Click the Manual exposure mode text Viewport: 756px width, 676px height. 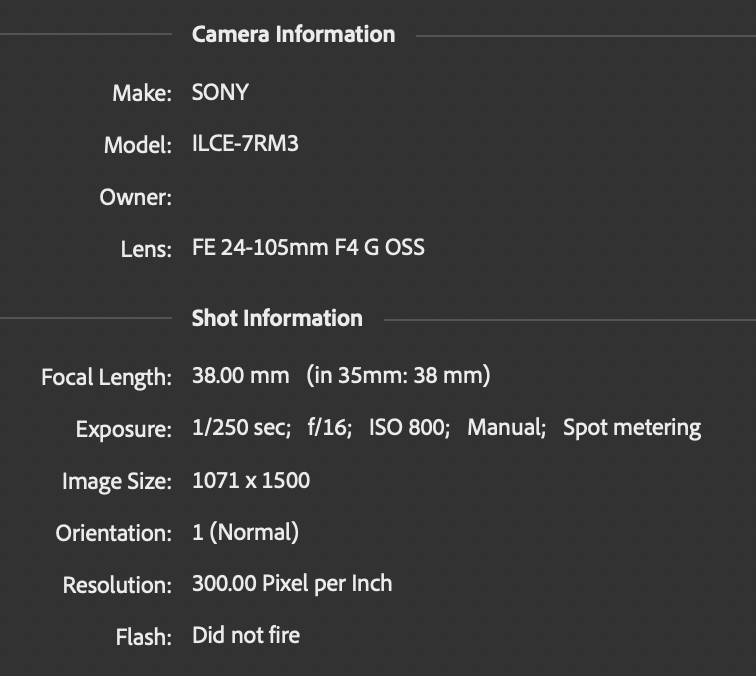coord(506,428)
